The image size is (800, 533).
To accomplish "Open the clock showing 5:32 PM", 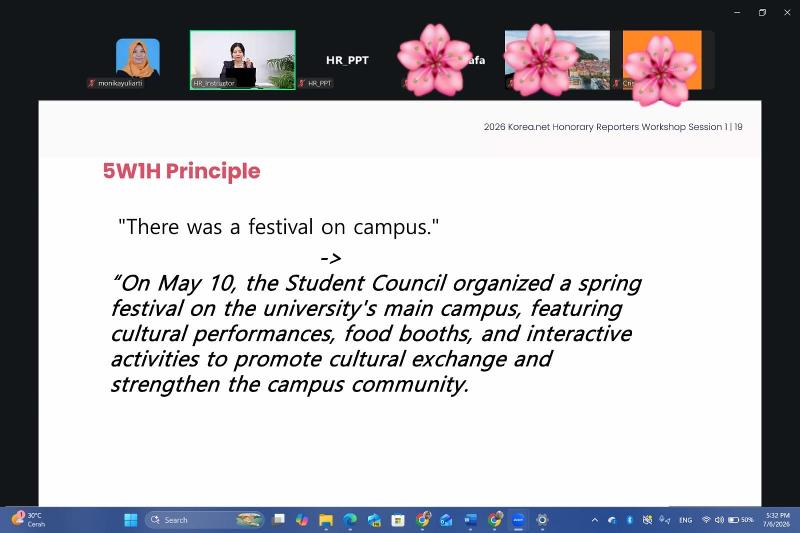I will [777, 520].
